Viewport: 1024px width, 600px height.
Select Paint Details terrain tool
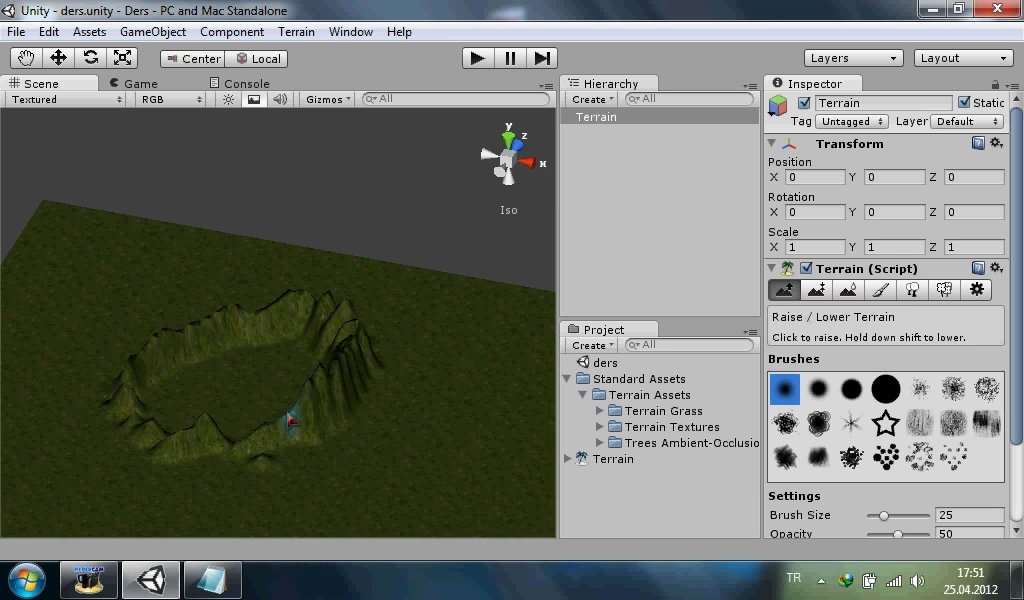click(x=944, y=290)
